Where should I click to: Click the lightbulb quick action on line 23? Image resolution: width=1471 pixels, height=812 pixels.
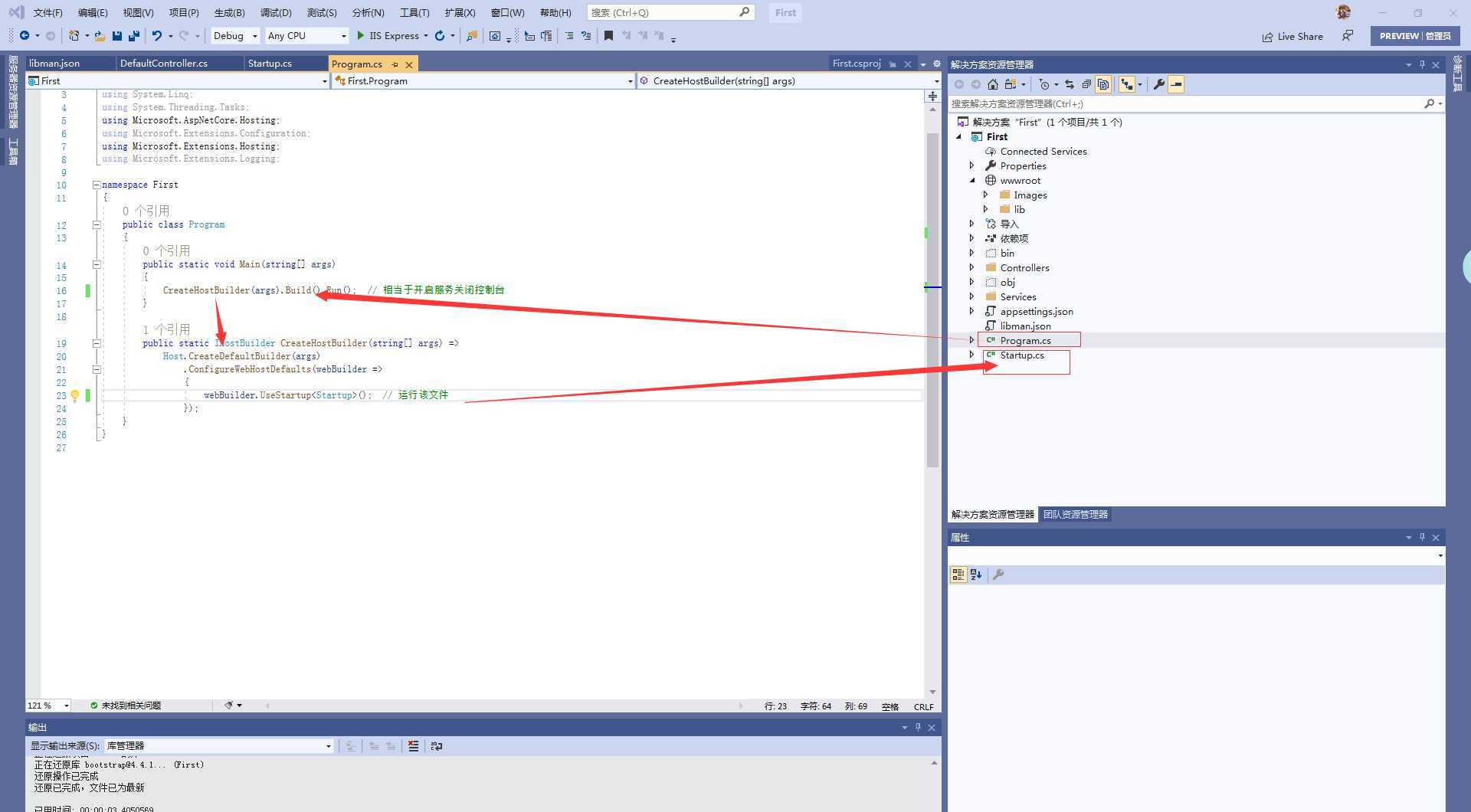tap(75, 396)
